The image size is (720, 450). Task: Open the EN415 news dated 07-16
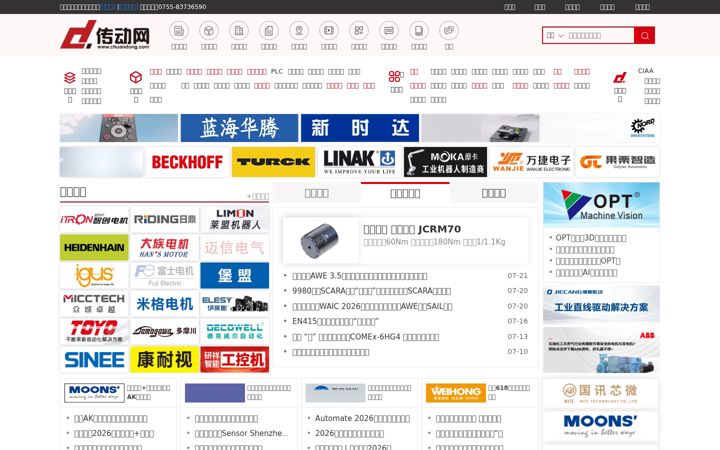[x=335, y=321]
